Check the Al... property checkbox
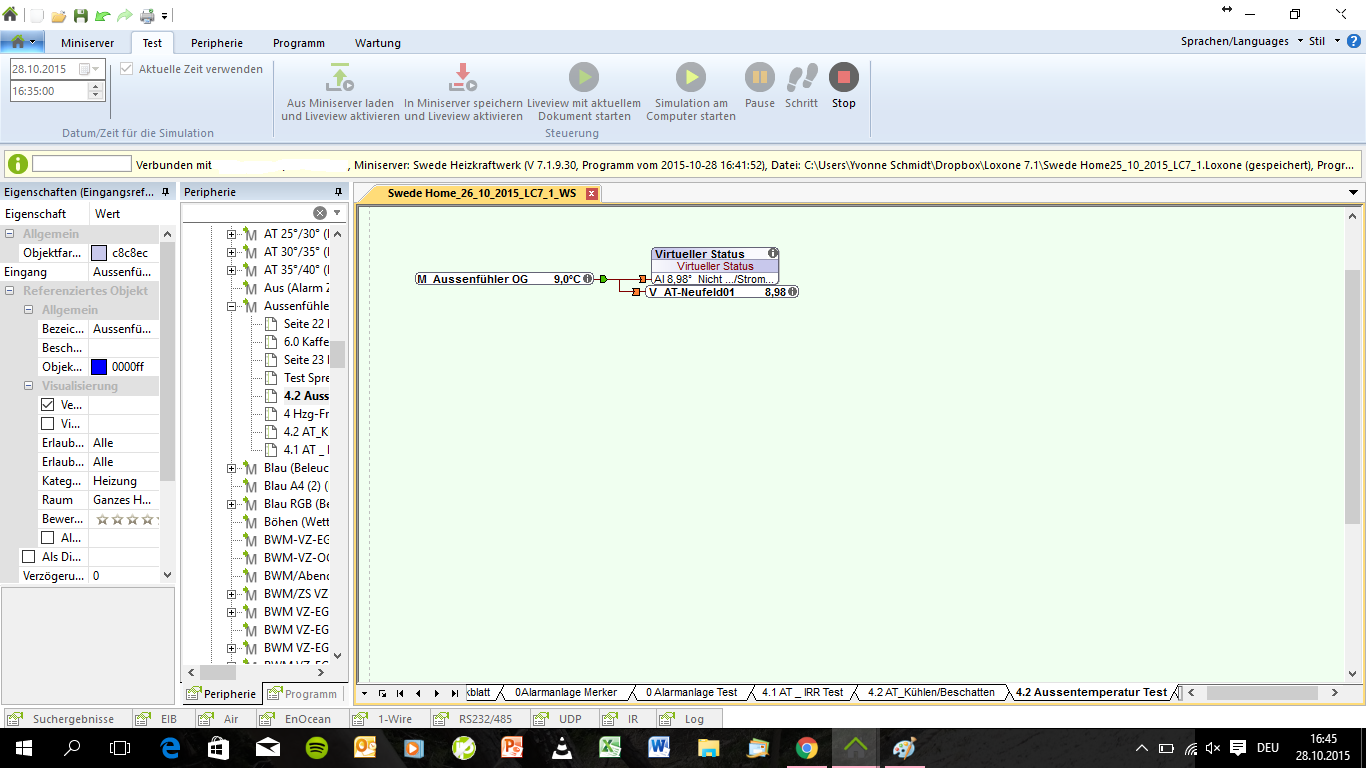1366x768 pixels. click(x=48, y=538)
